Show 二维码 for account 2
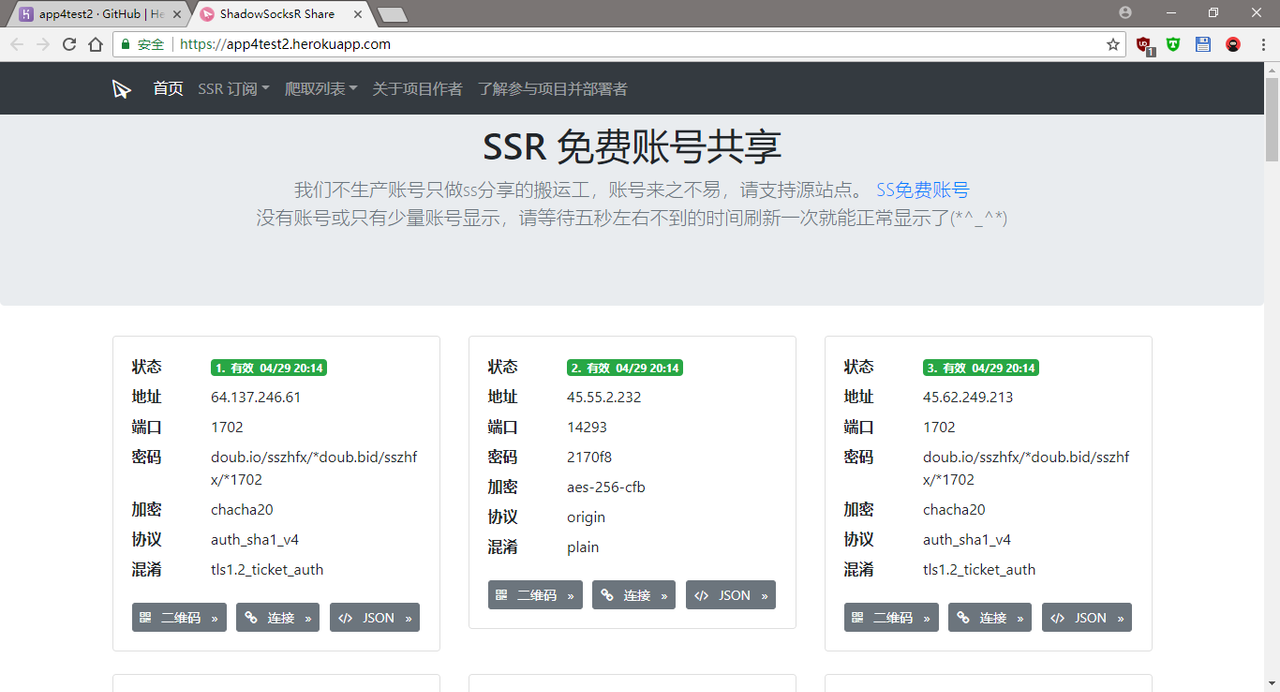 (x=535, y=595)
